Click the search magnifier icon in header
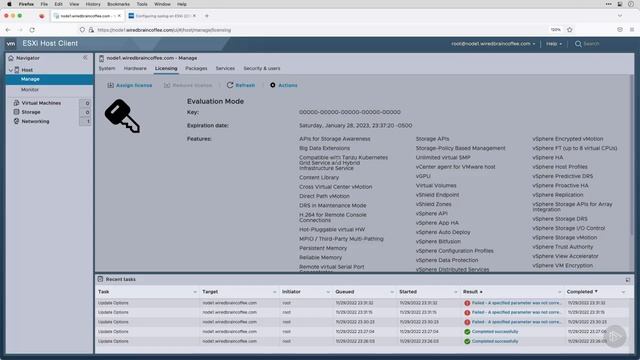640x360 pixels. point(578,44)
